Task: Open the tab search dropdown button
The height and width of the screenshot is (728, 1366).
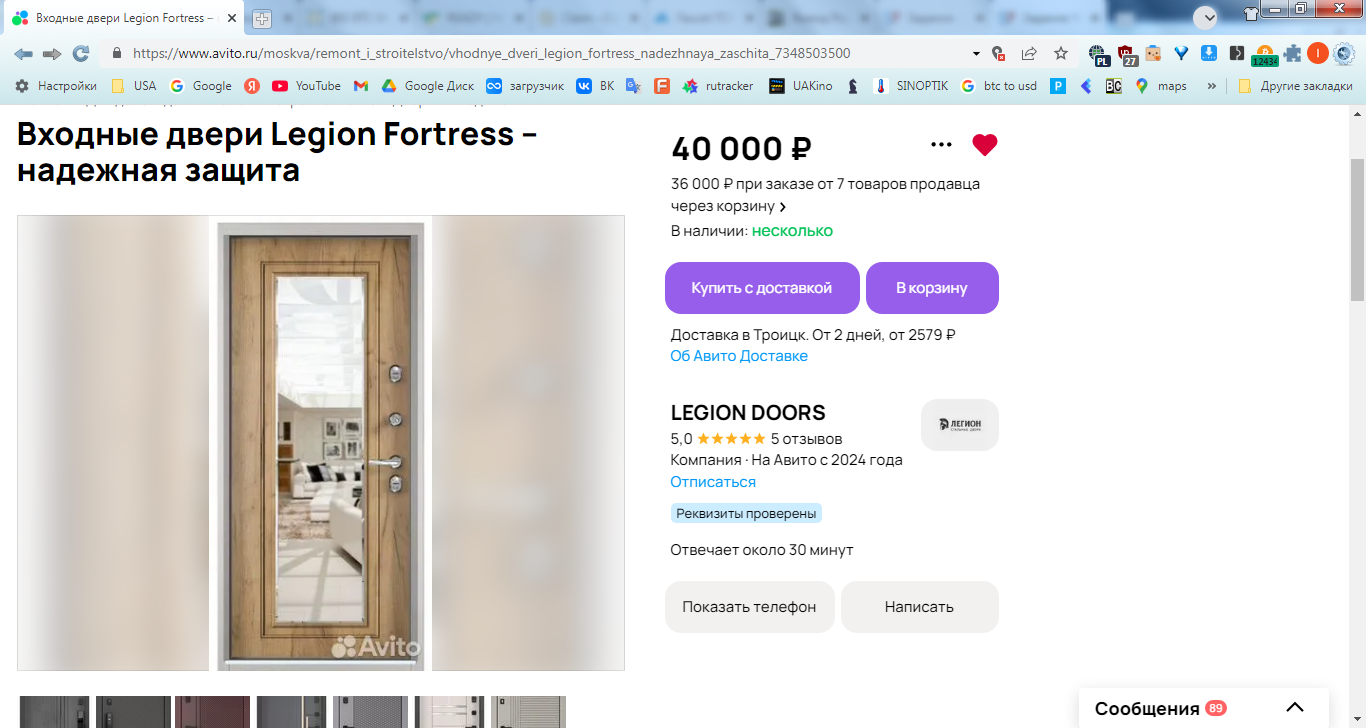Action: pyautogui.click(x=1206, y=17)
